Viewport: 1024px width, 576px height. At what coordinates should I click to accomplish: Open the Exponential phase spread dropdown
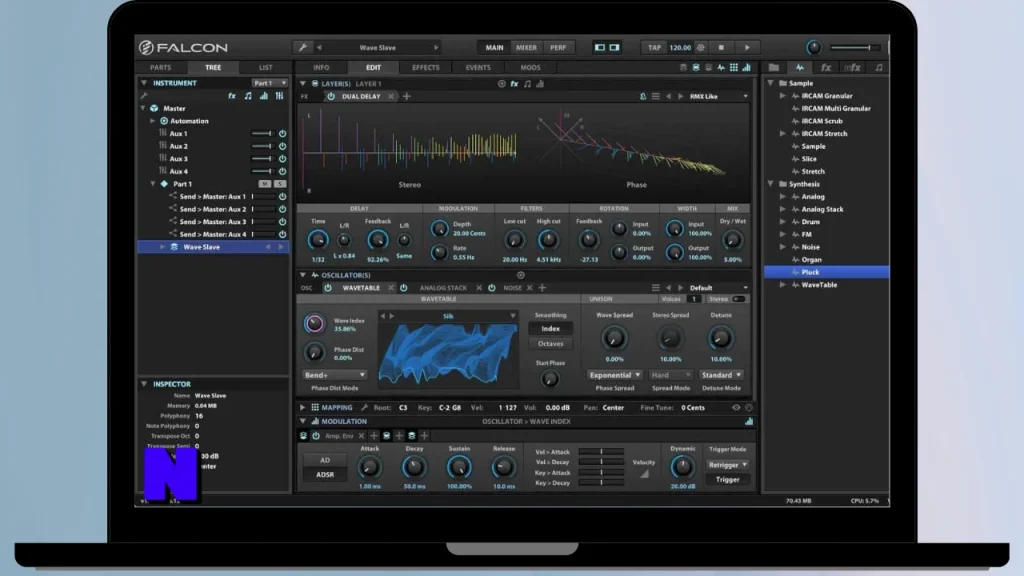(x=615, y=375)
